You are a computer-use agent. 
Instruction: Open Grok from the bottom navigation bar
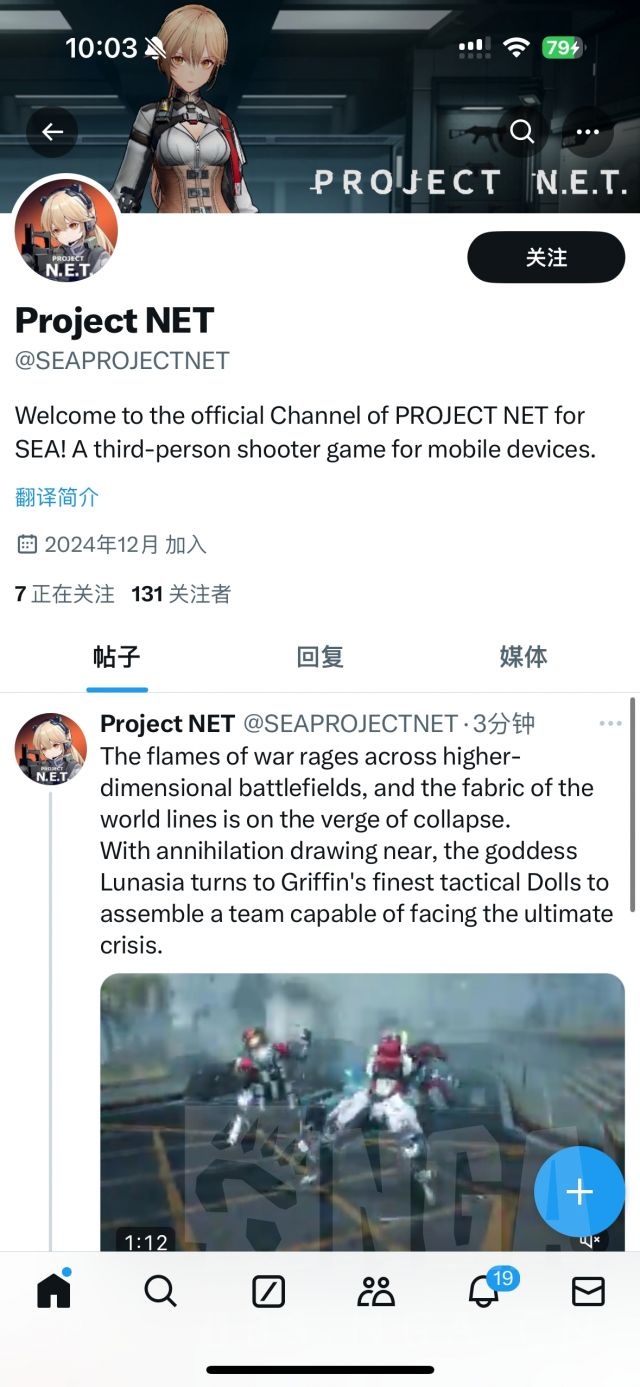(267, 1294)
